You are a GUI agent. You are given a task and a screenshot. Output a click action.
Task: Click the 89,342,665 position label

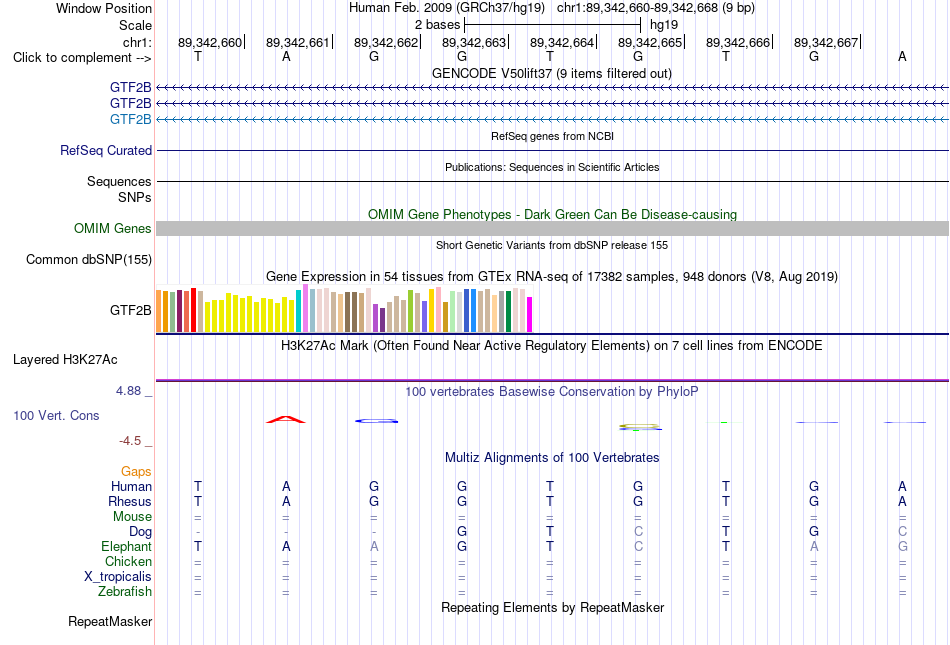pyautogui.click(x=650, y=42)
